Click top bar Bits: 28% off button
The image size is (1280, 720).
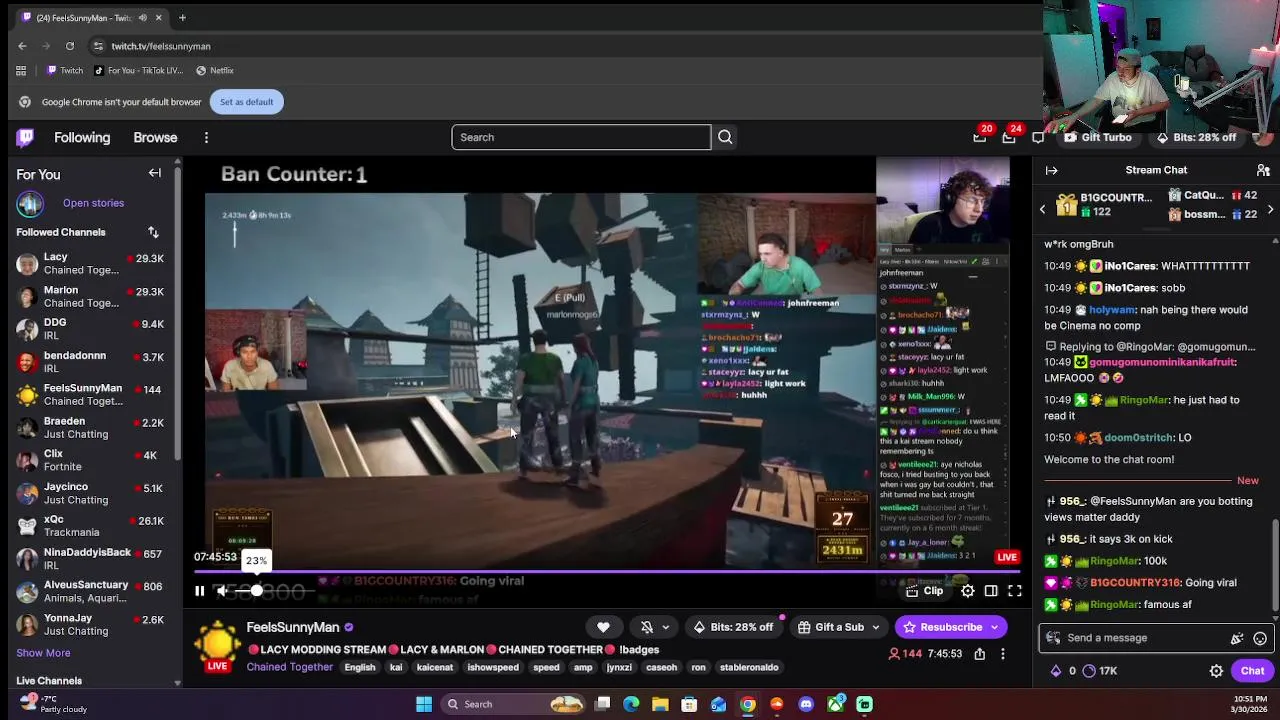(x=1196, y=137)
